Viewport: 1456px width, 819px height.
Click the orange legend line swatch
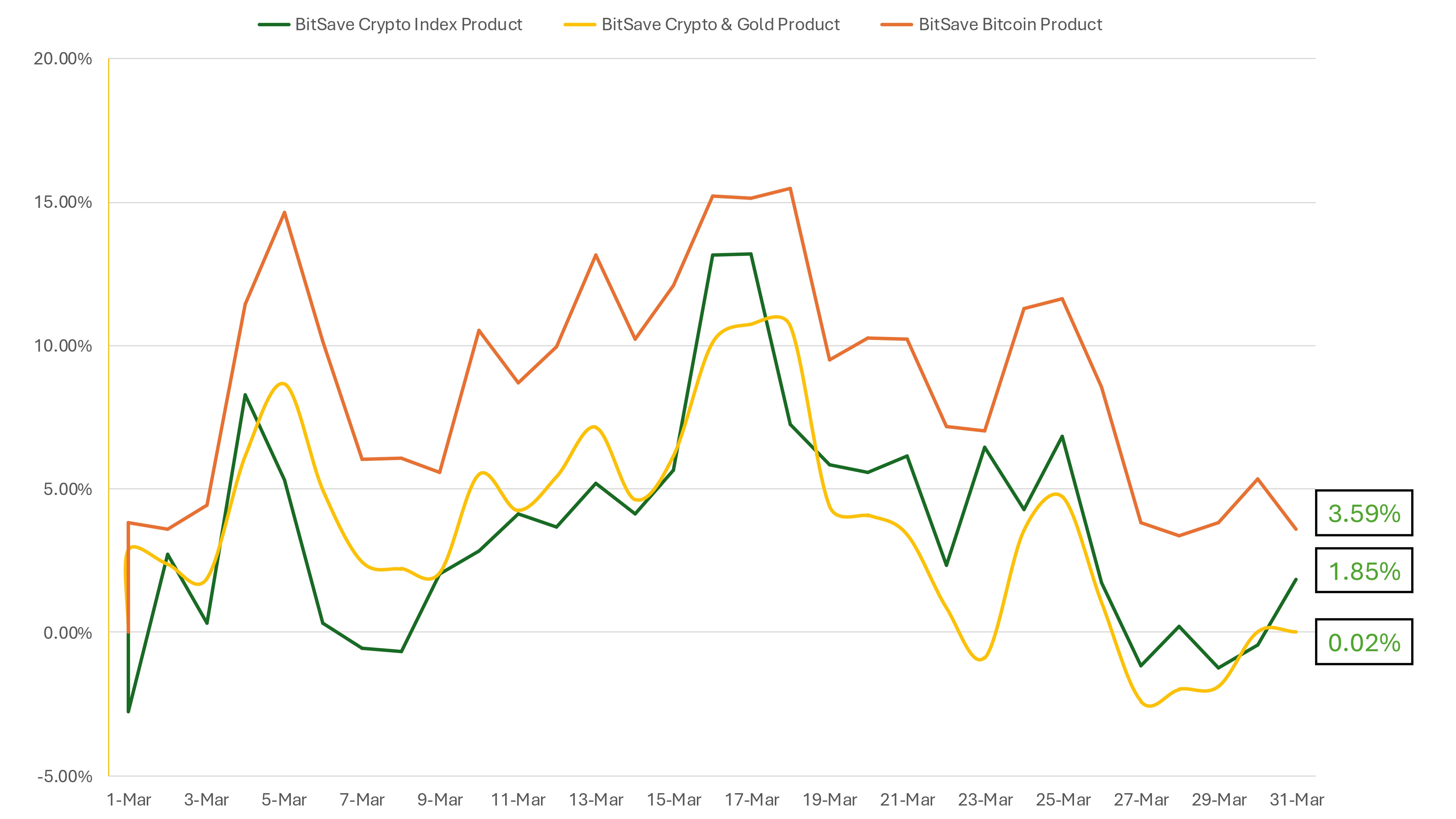click(x=896, y=25)
